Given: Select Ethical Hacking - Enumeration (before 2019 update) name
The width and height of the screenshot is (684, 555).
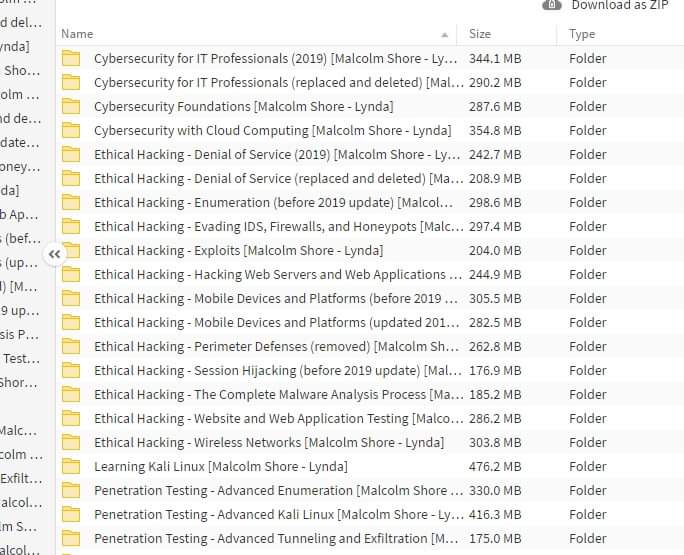Looking at the screenshot, I should pyautogui.click(x=274, y=202).
